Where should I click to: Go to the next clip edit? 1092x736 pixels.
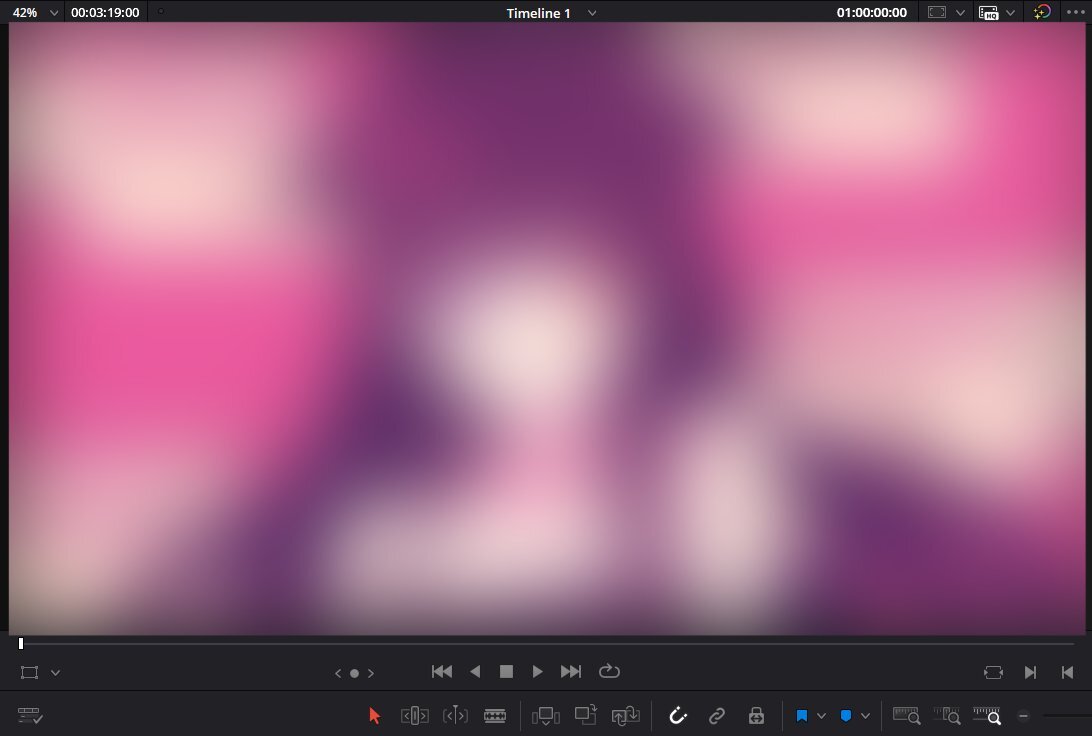tap(1031, 672)
